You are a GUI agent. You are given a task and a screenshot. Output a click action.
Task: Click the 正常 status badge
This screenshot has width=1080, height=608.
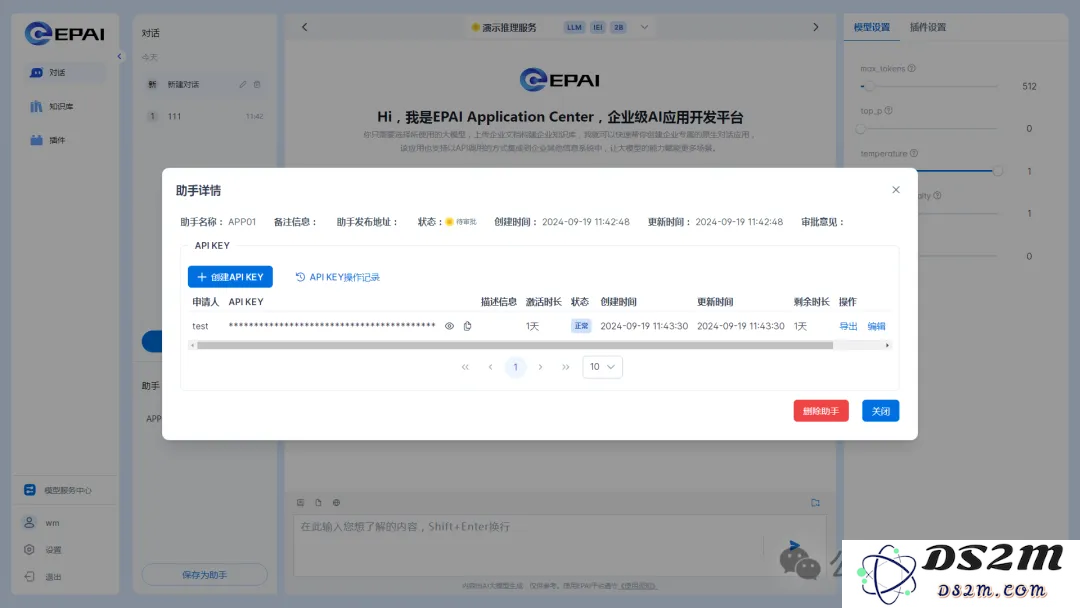(x=581, y=326)
